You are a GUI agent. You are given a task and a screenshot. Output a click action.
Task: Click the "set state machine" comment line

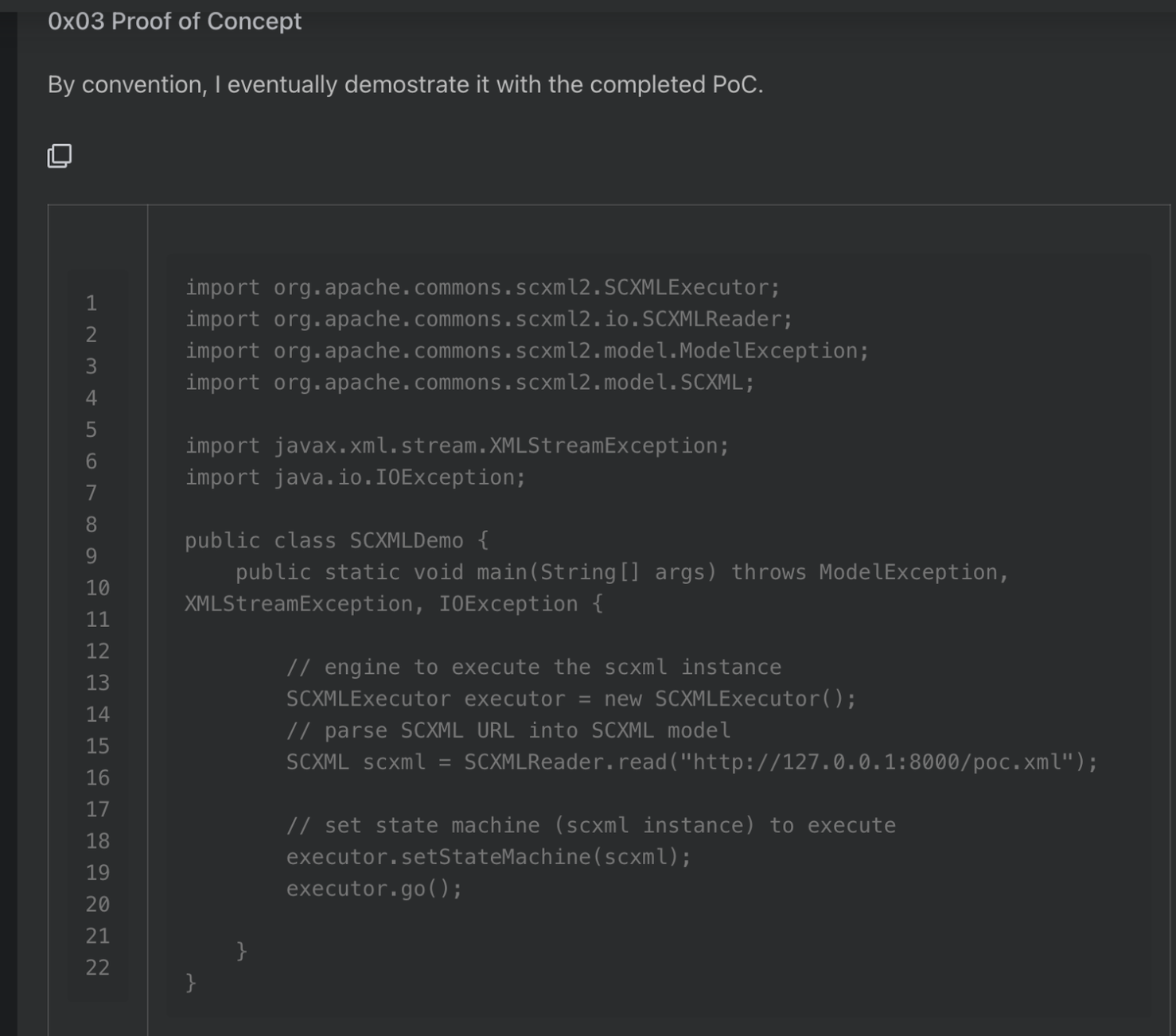point(590,825)
